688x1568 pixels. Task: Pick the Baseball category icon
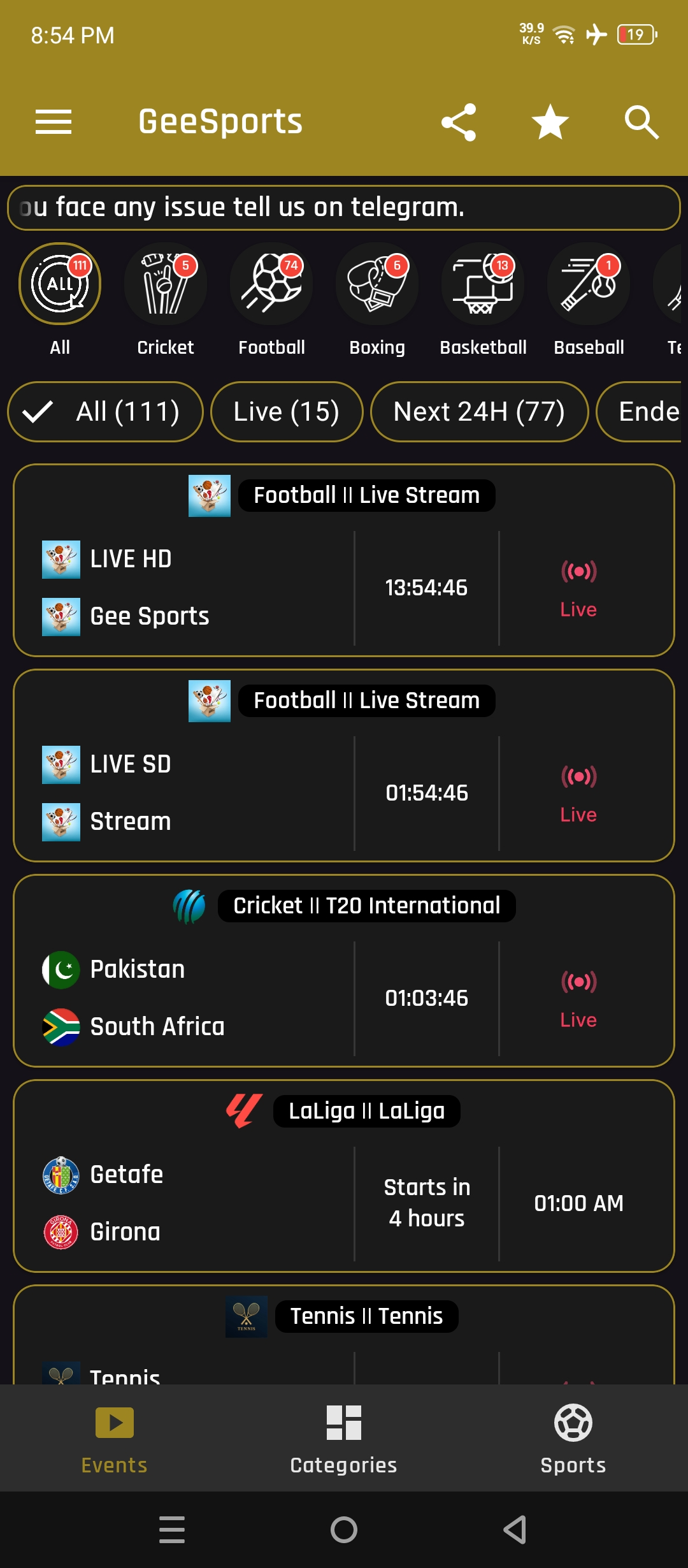589,284
